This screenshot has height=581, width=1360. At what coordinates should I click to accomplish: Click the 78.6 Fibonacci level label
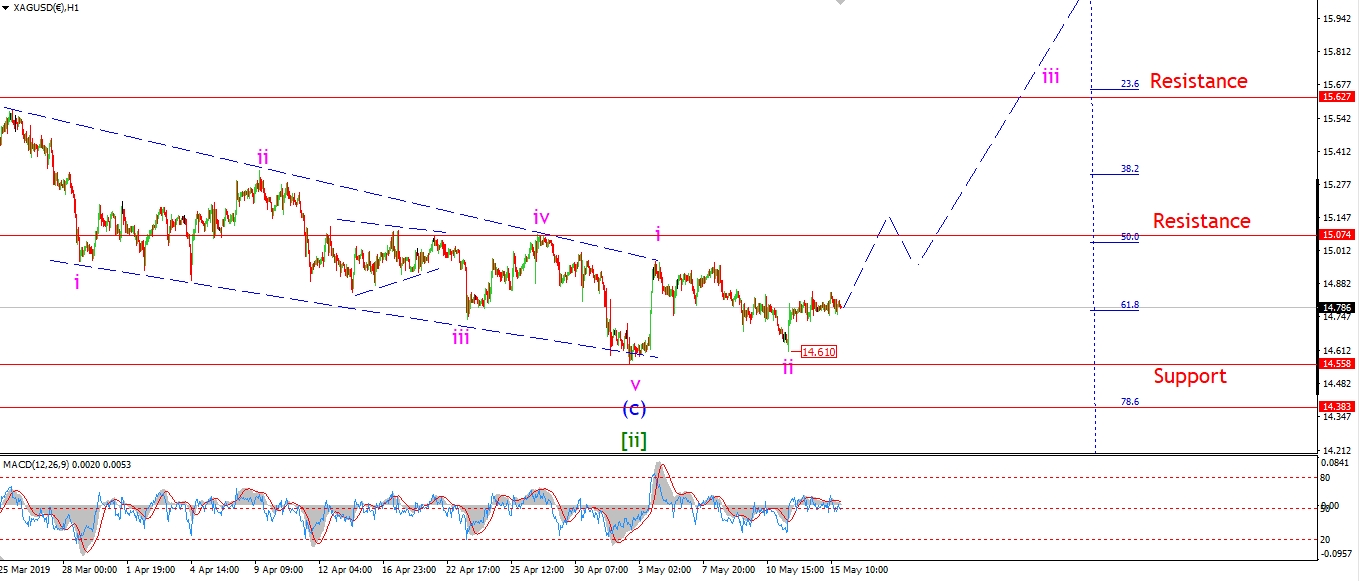coord(1130,401)
